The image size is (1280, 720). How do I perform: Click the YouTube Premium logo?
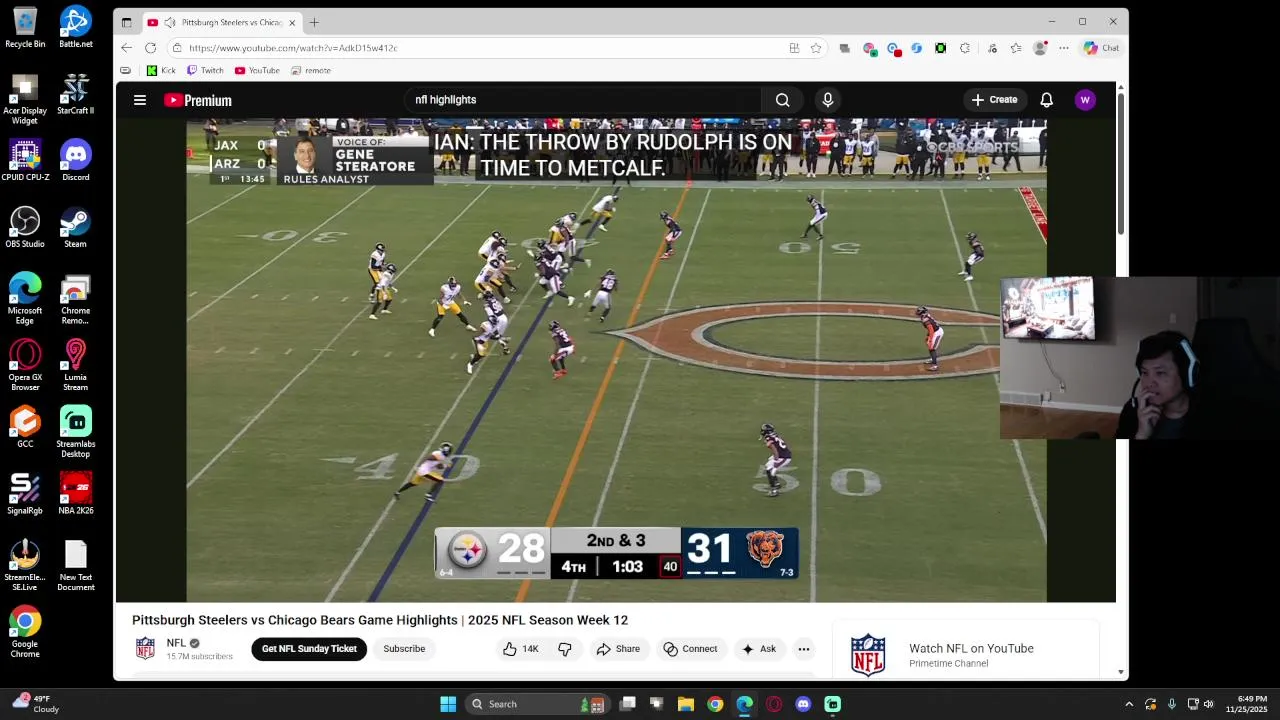pos(198,100)
